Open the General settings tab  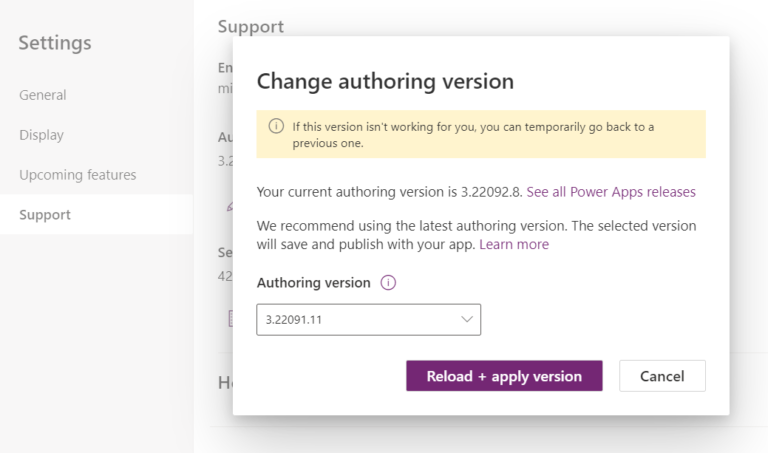click(43, 95)
